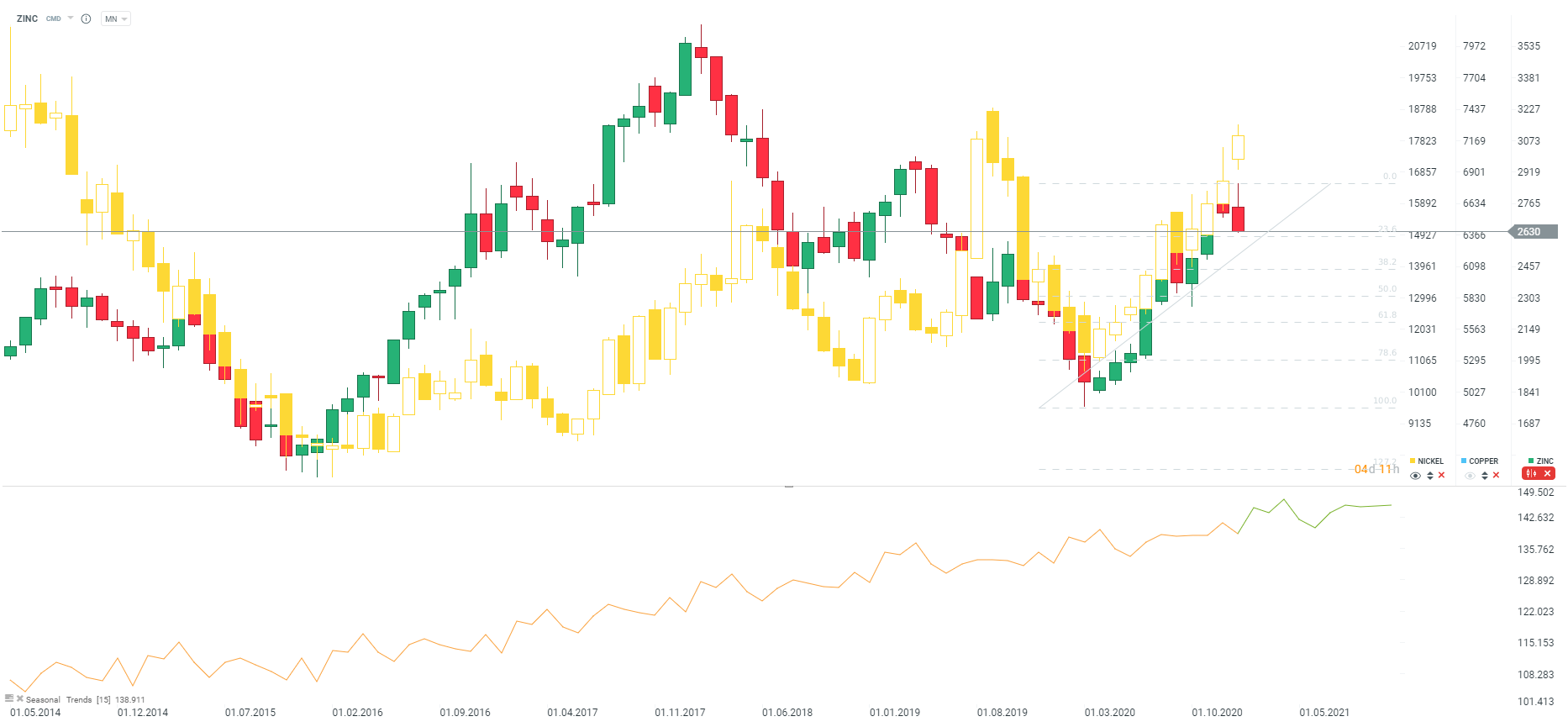Open Seasonal Trends indicator settings icon

click(x=9, y=698)
